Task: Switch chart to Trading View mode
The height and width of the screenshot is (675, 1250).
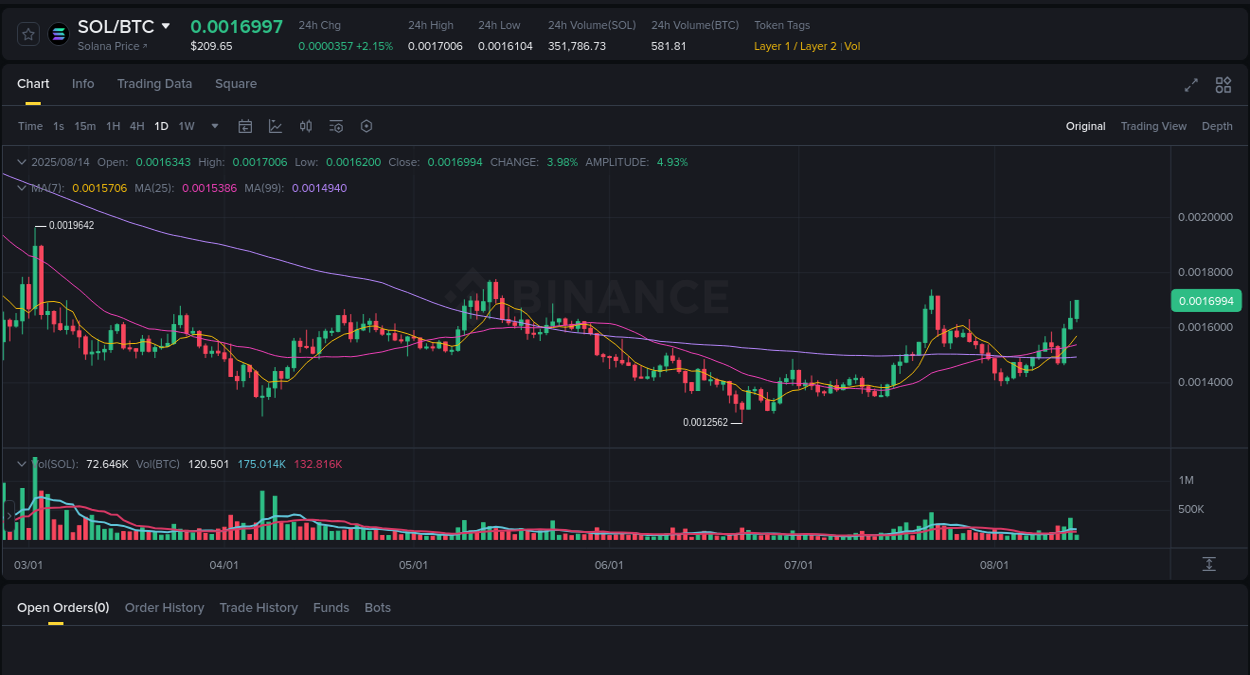Action: tap(1153, 126)
